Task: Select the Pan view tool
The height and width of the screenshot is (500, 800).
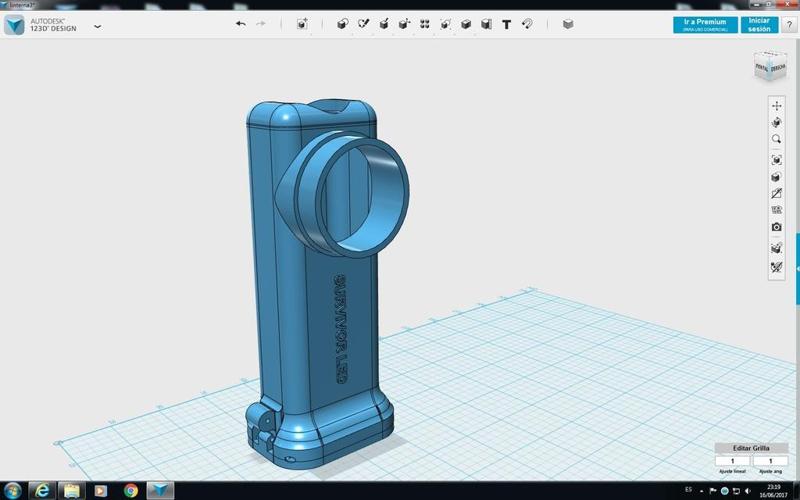Action: pos(776,106)
